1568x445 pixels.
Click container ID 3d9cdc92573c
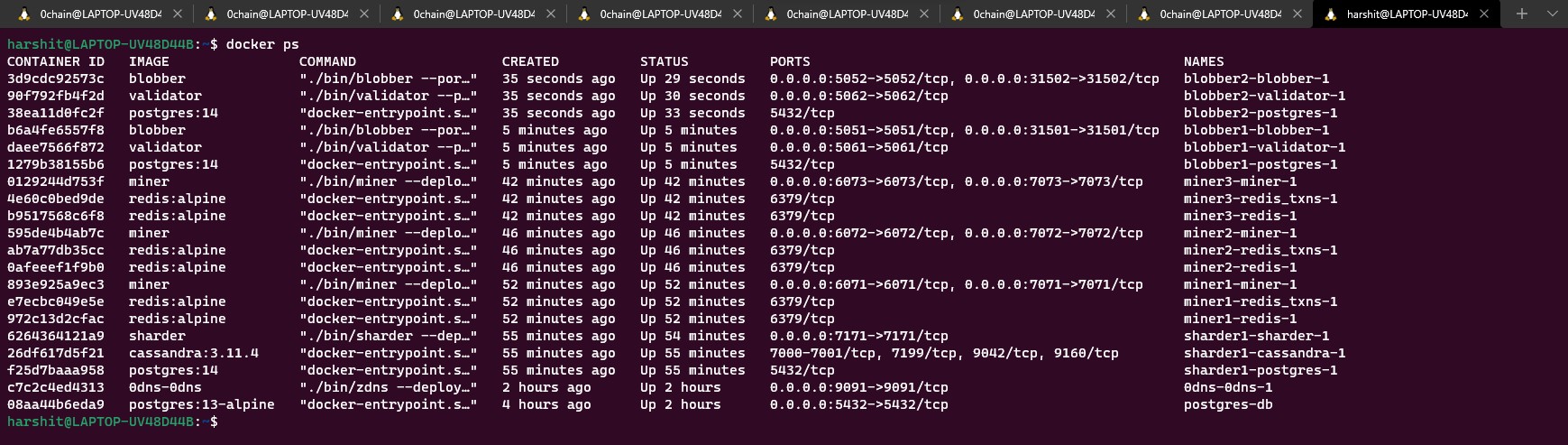[56, 79]
